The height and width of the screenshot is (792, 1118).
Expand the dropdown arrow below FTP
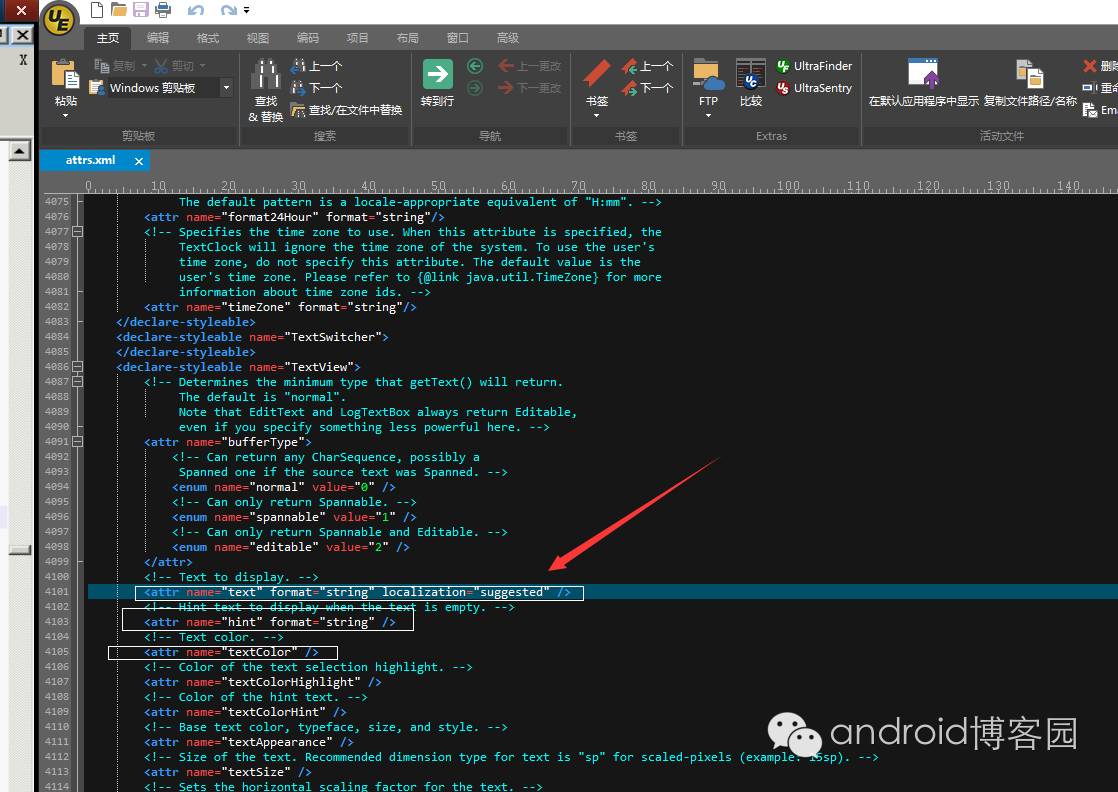point(708,115)
